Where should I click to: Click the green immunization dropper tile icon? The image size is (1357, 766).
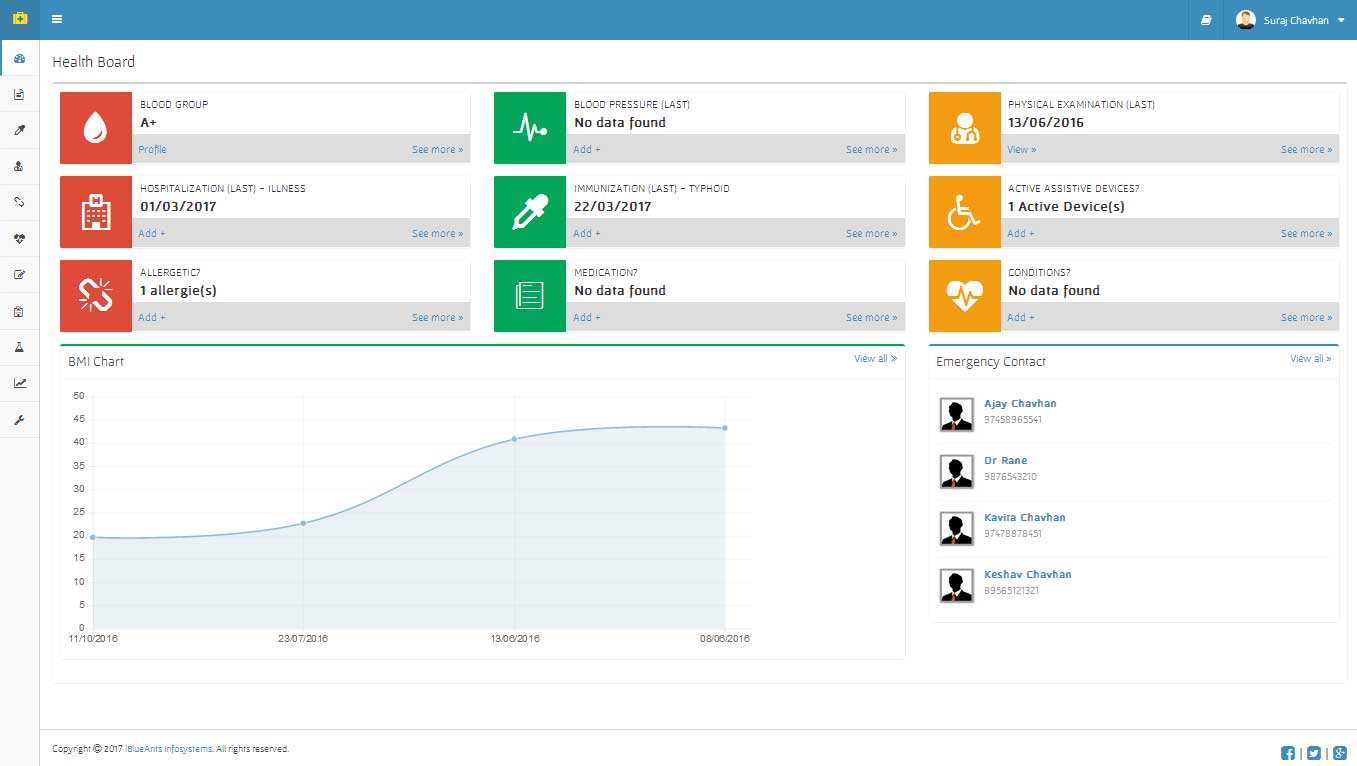point(530,212)
